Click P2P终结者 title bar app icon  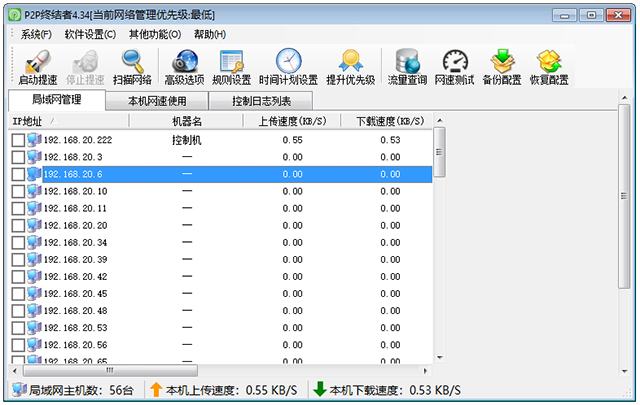(15, 15)
